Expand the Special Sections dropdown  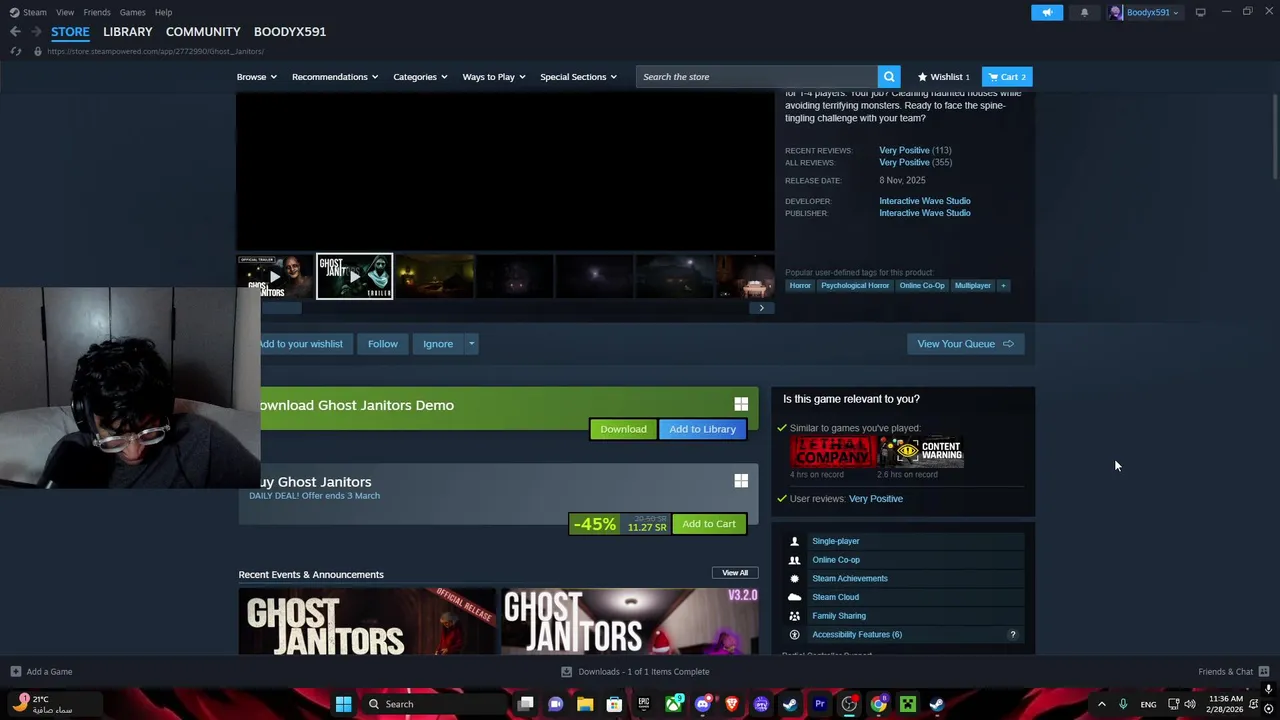(578, 77)
